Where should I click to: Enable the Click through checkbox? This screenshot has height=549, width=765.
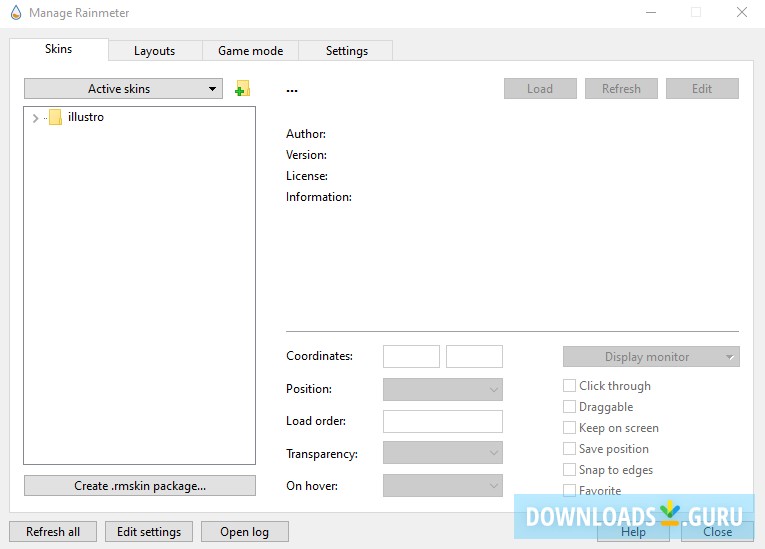[569, 386]
